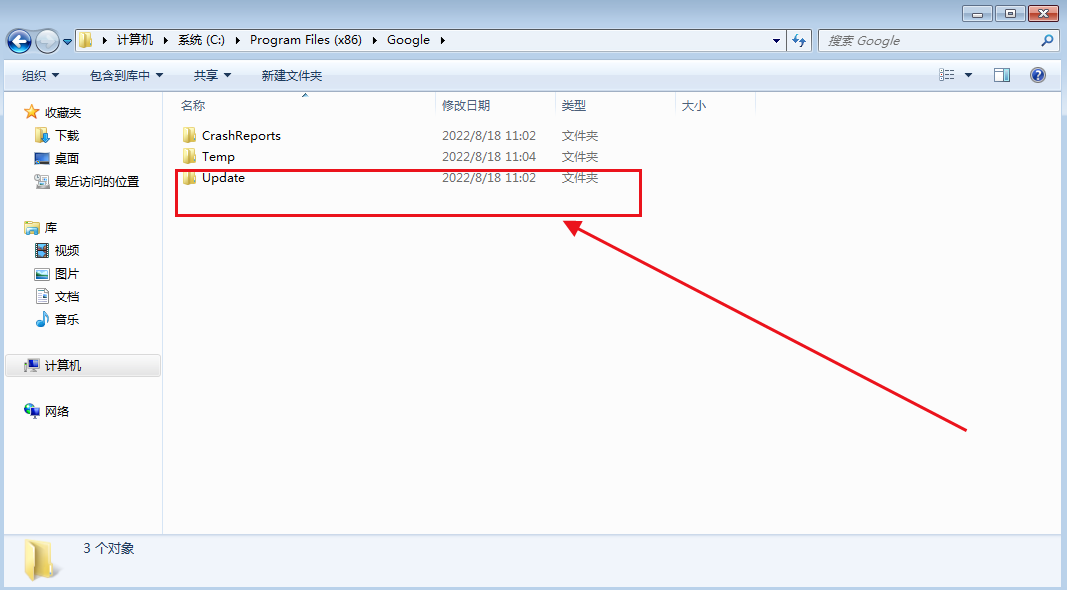Select Program Files (x86) breadcrumb segment
Image resolution: width=1067 pixels, height=590 pixels.
coord(306,40)
